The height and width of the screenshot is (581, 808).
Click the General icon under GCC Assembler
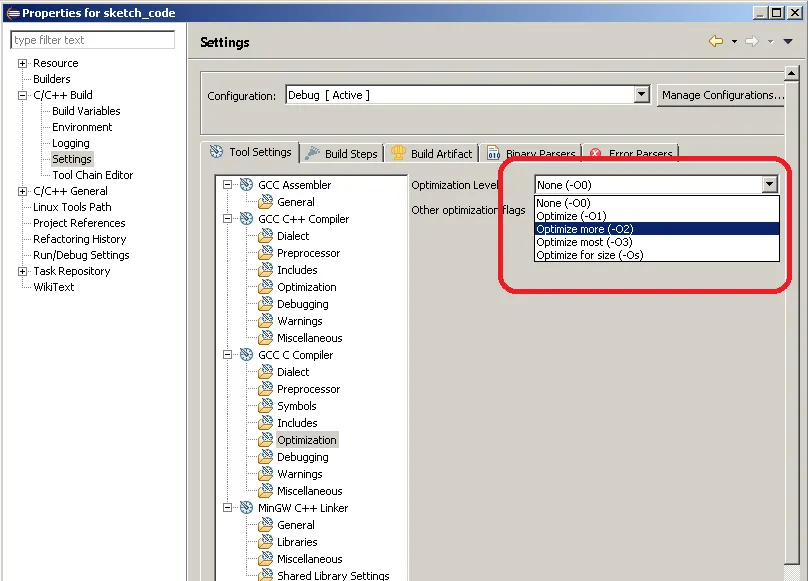pos(265,202)
